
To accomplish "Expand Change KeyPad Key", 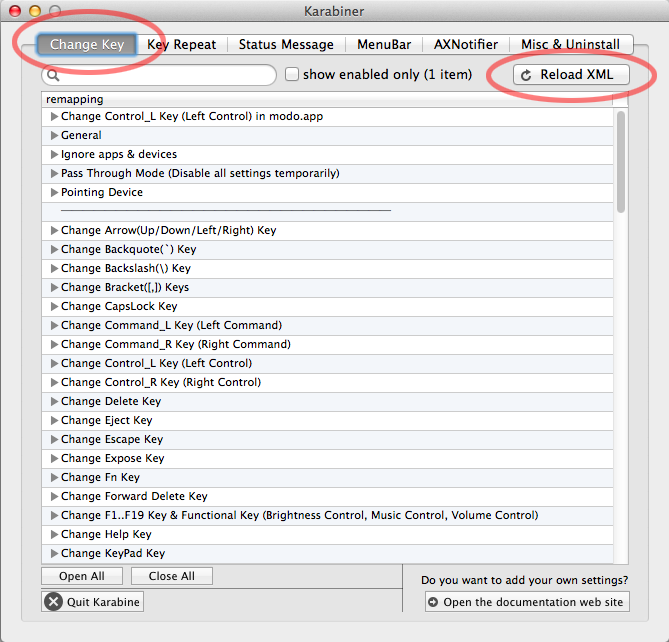I will 54,553.
